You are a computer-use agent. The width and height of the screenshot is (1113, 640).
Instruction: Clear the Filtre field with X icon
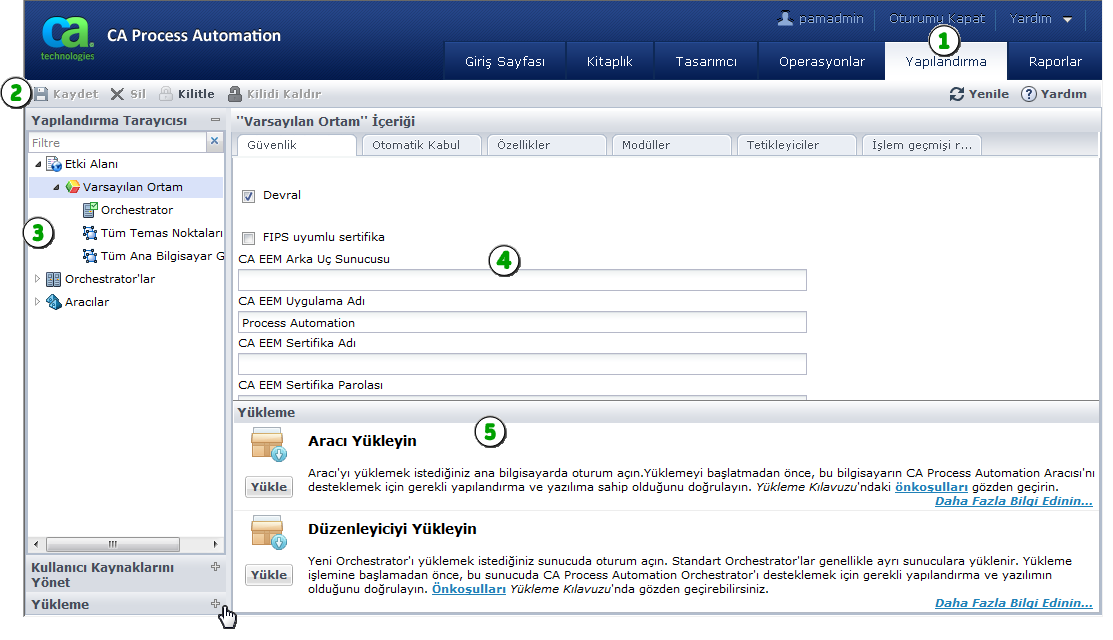pyautogui.click(x=214, y=142)
